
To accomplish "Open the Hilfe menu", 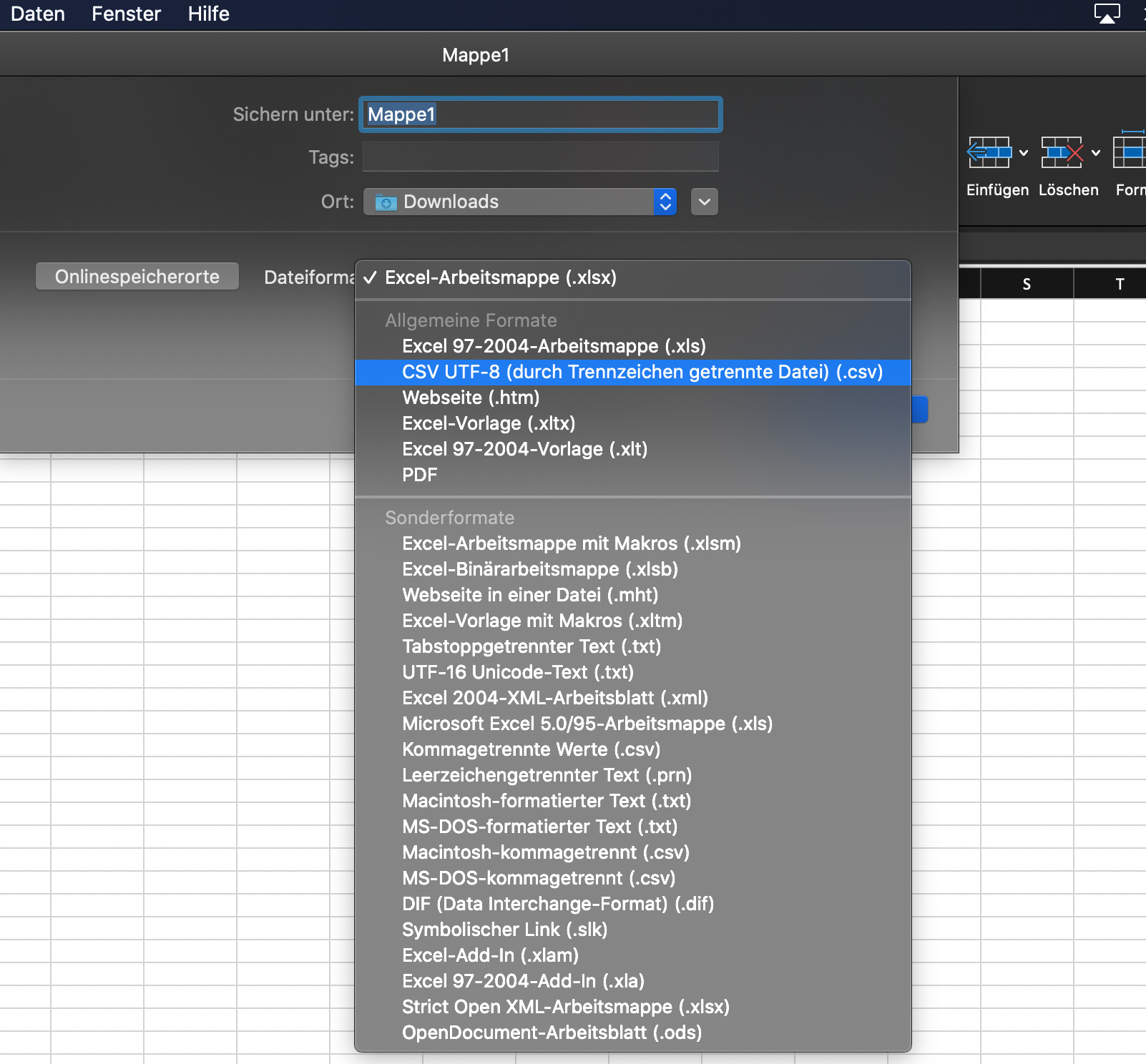I will pyautogui.click(x=208, y=14).
